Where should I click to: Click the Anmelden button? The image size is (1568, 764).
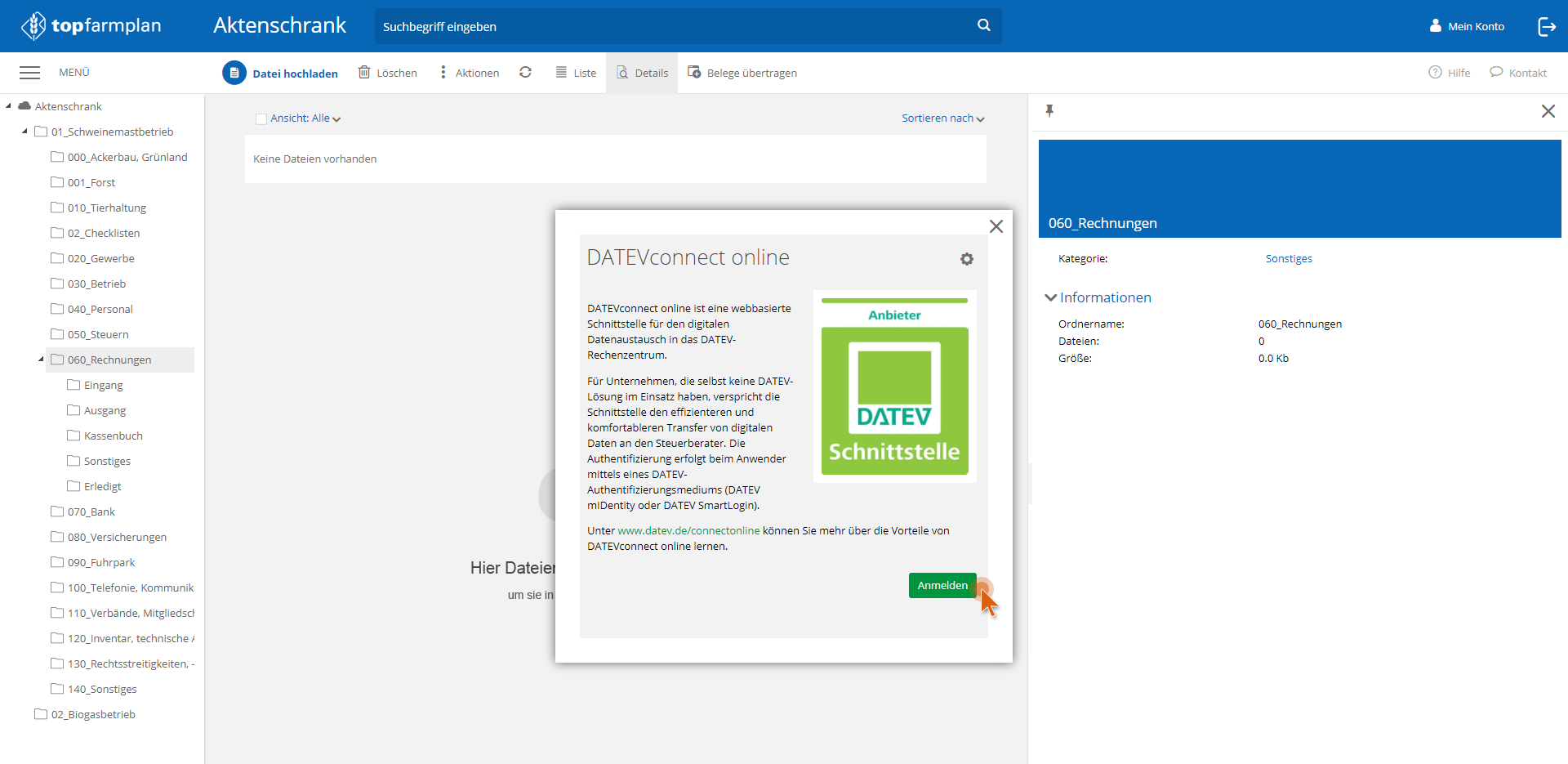942,585
